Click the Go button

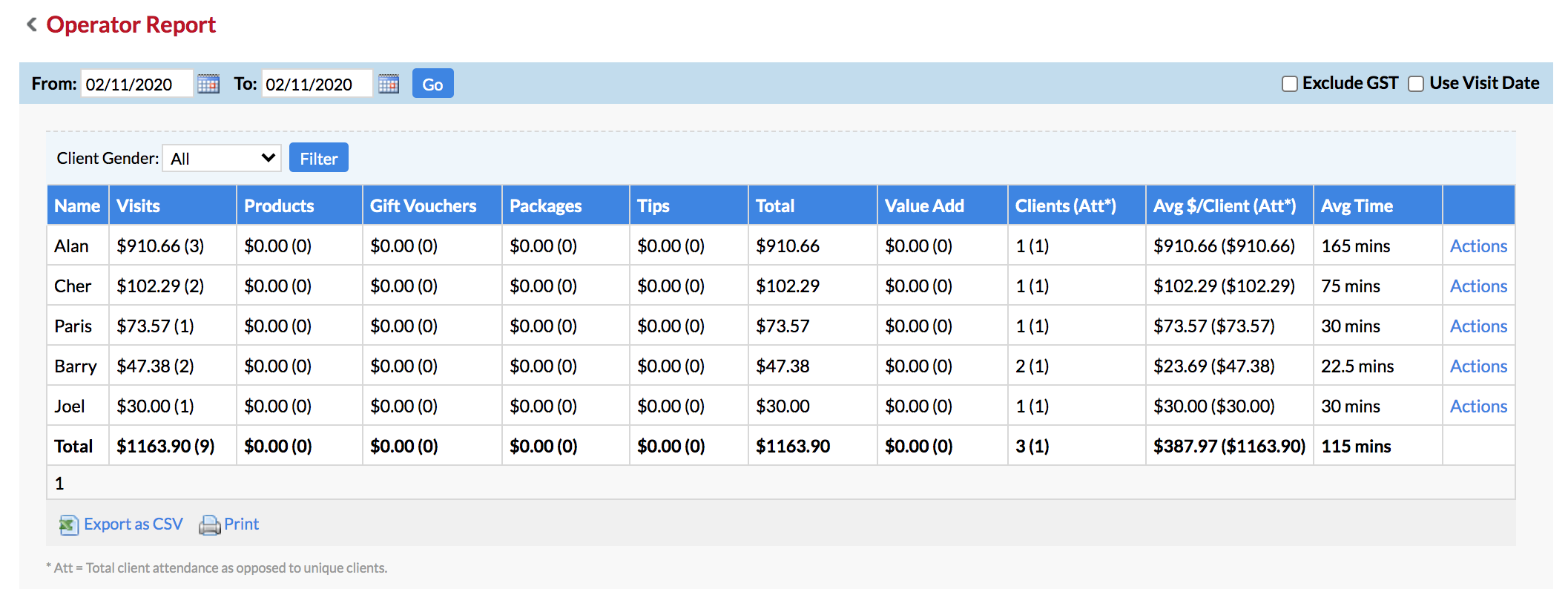tap(432, 84)
